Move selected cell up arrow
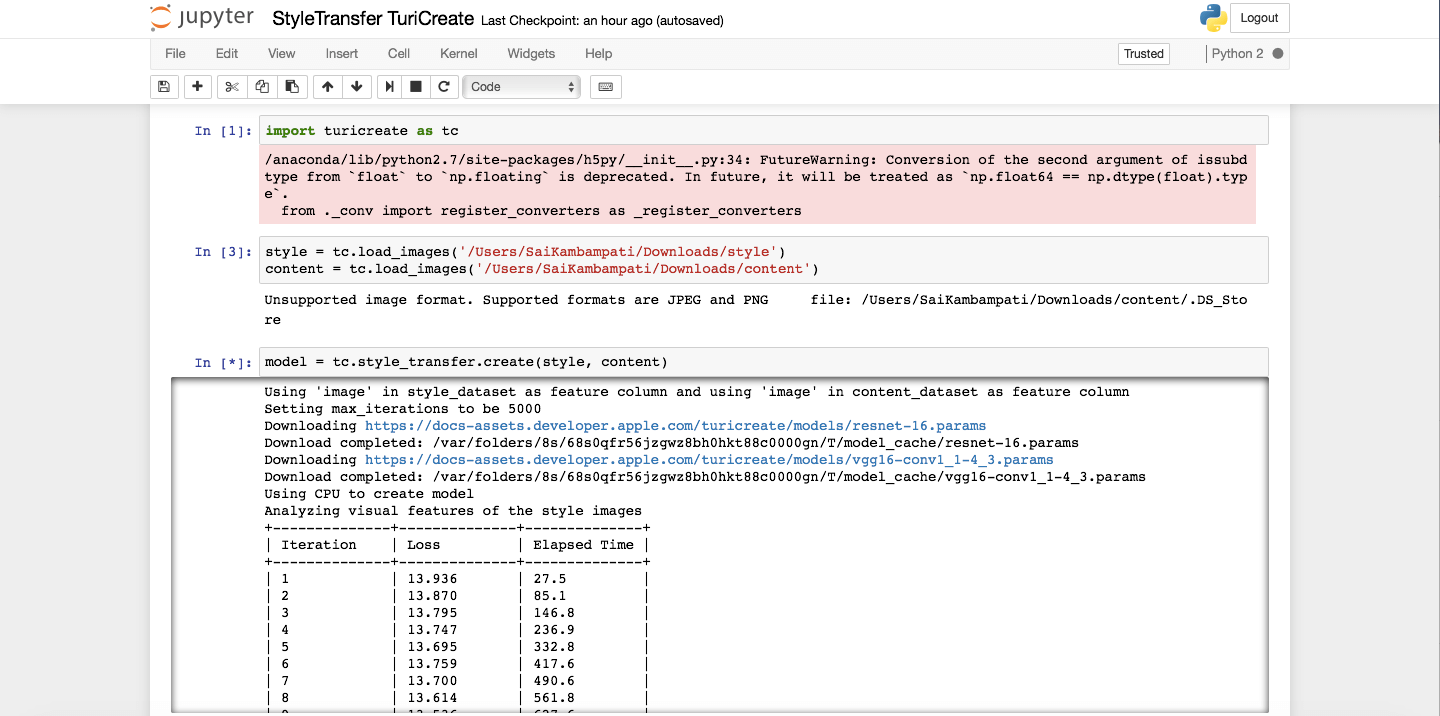The height and width of the screenshot is (716, 1440). 327,87
